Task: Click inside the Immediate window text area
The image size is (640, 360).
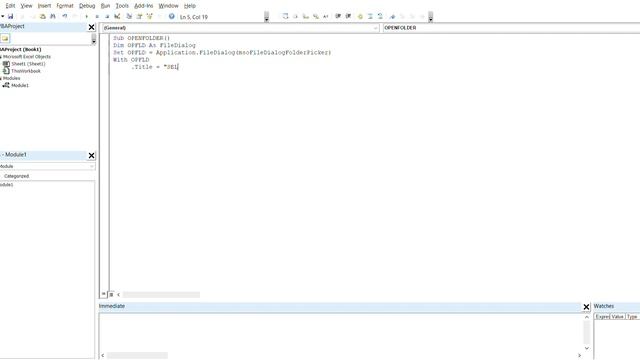Action: (x=341, y=333)
